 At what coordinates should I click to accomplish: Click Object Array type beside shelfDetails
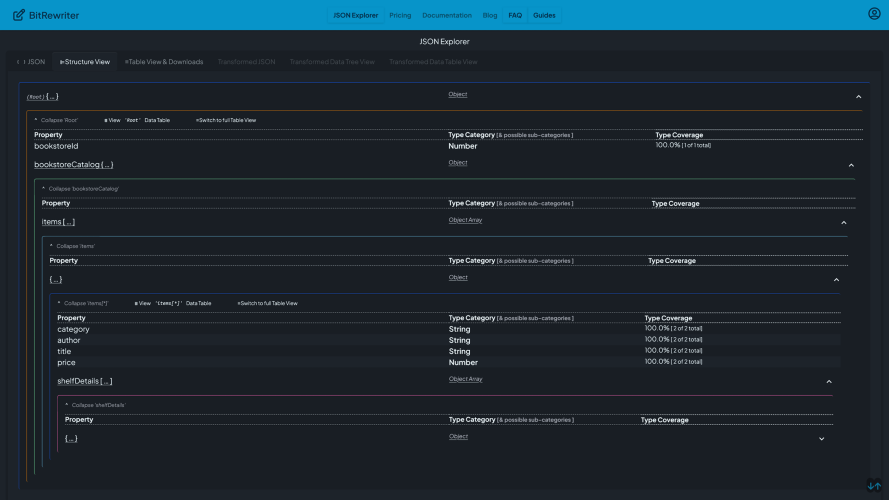coord(465,379)
